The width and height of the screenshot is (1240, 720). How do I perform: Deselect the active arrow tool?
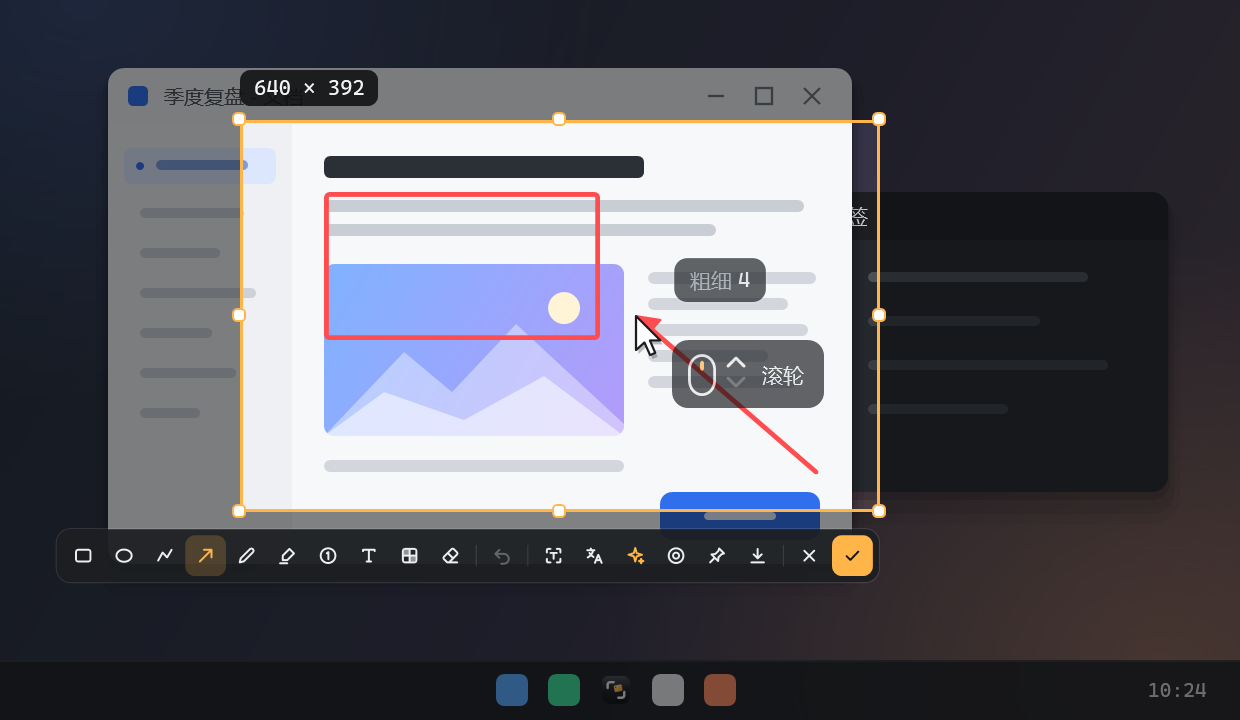click(x=205, y=556)
